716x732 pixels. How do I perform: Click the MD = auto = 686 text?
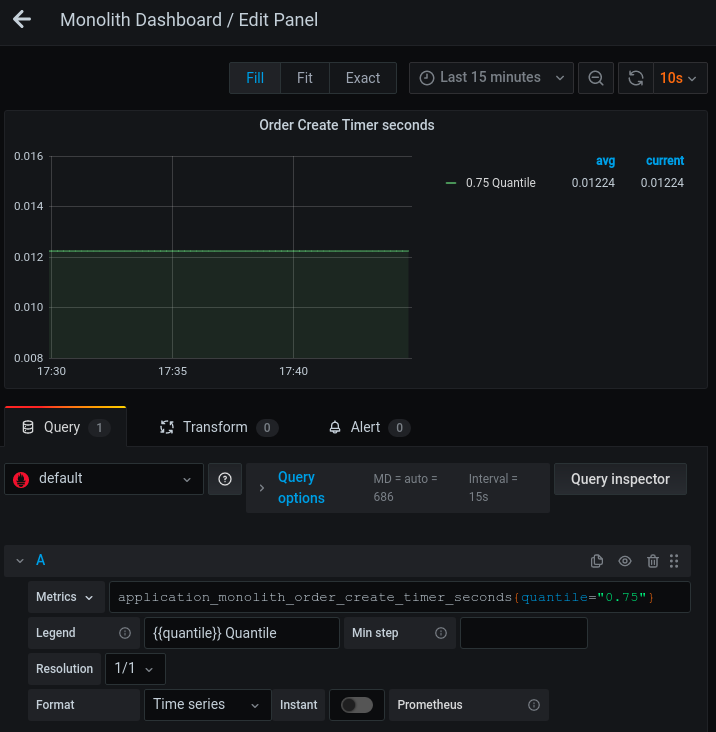tap(405, 488)
